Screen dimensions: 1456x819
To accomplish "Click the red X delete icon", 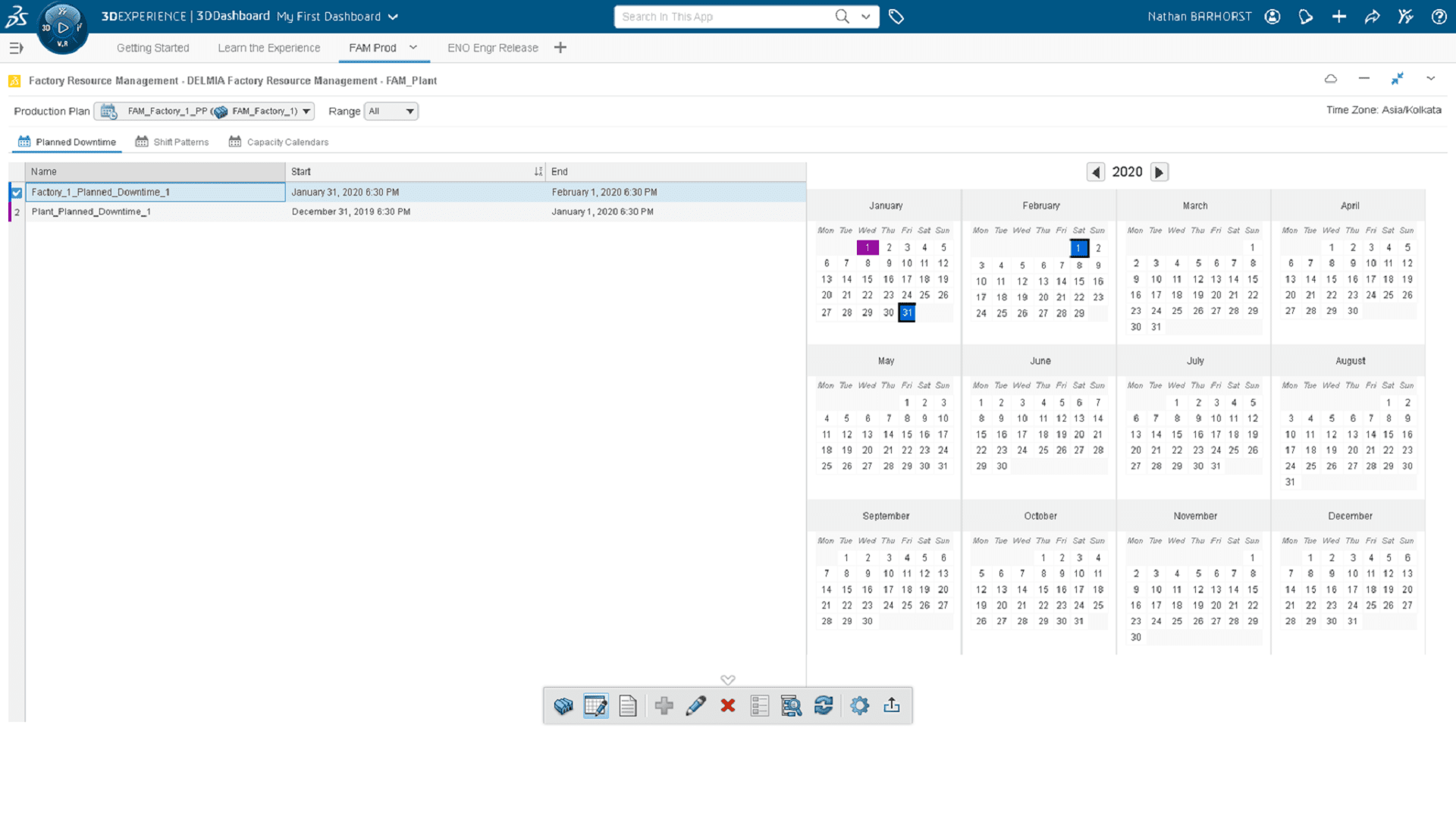I will click(x=728, y=706).
